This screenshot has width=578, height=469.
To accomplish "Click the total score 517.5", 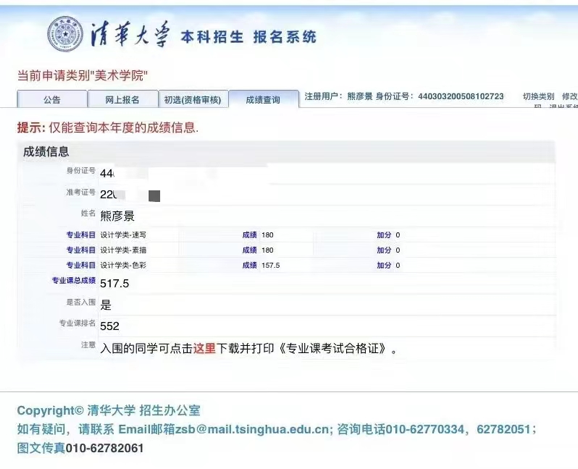I will coord(115,283).
